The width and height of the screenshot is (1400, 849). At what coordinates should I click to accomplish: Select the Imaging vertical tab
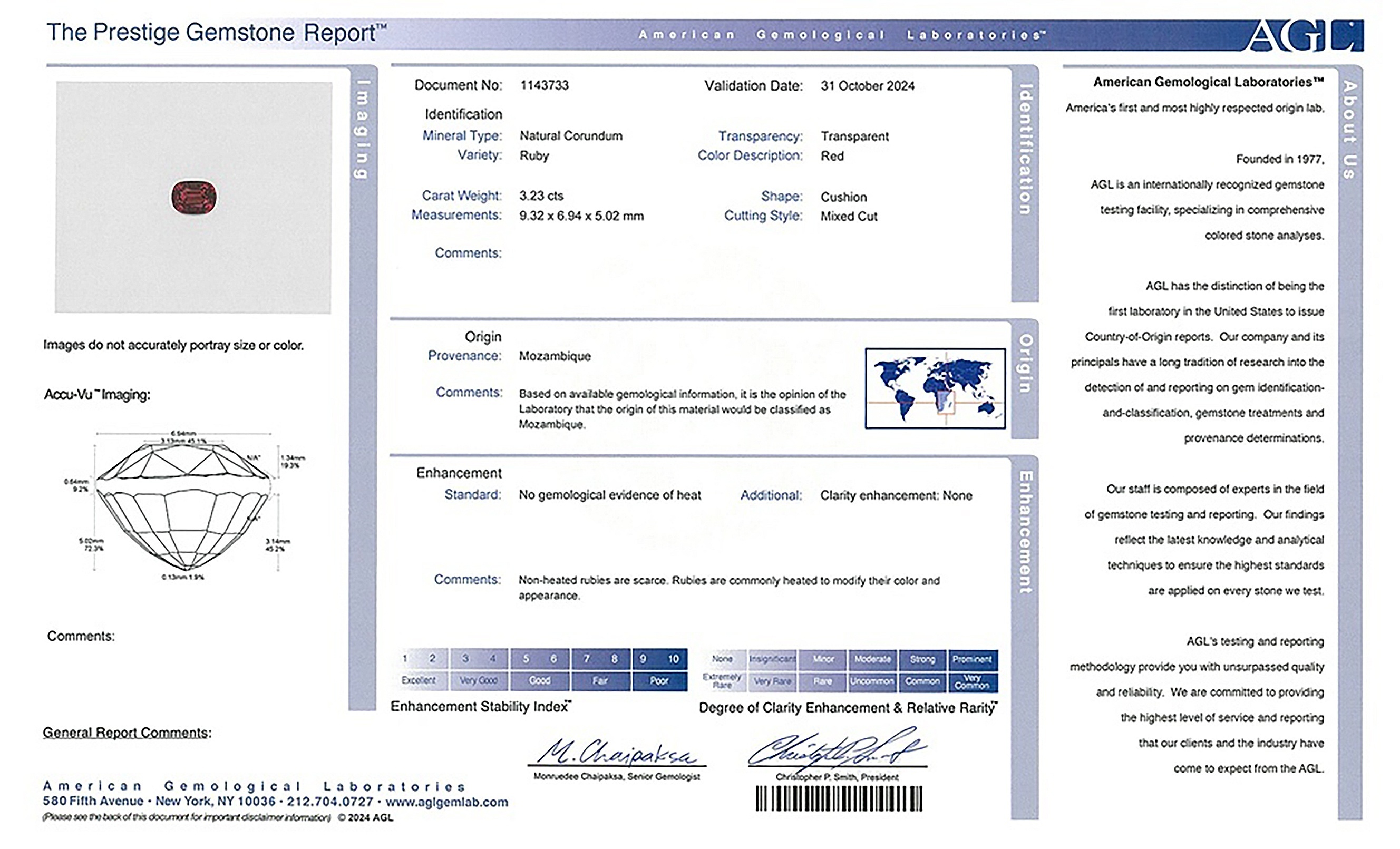[x=362, y=130]
